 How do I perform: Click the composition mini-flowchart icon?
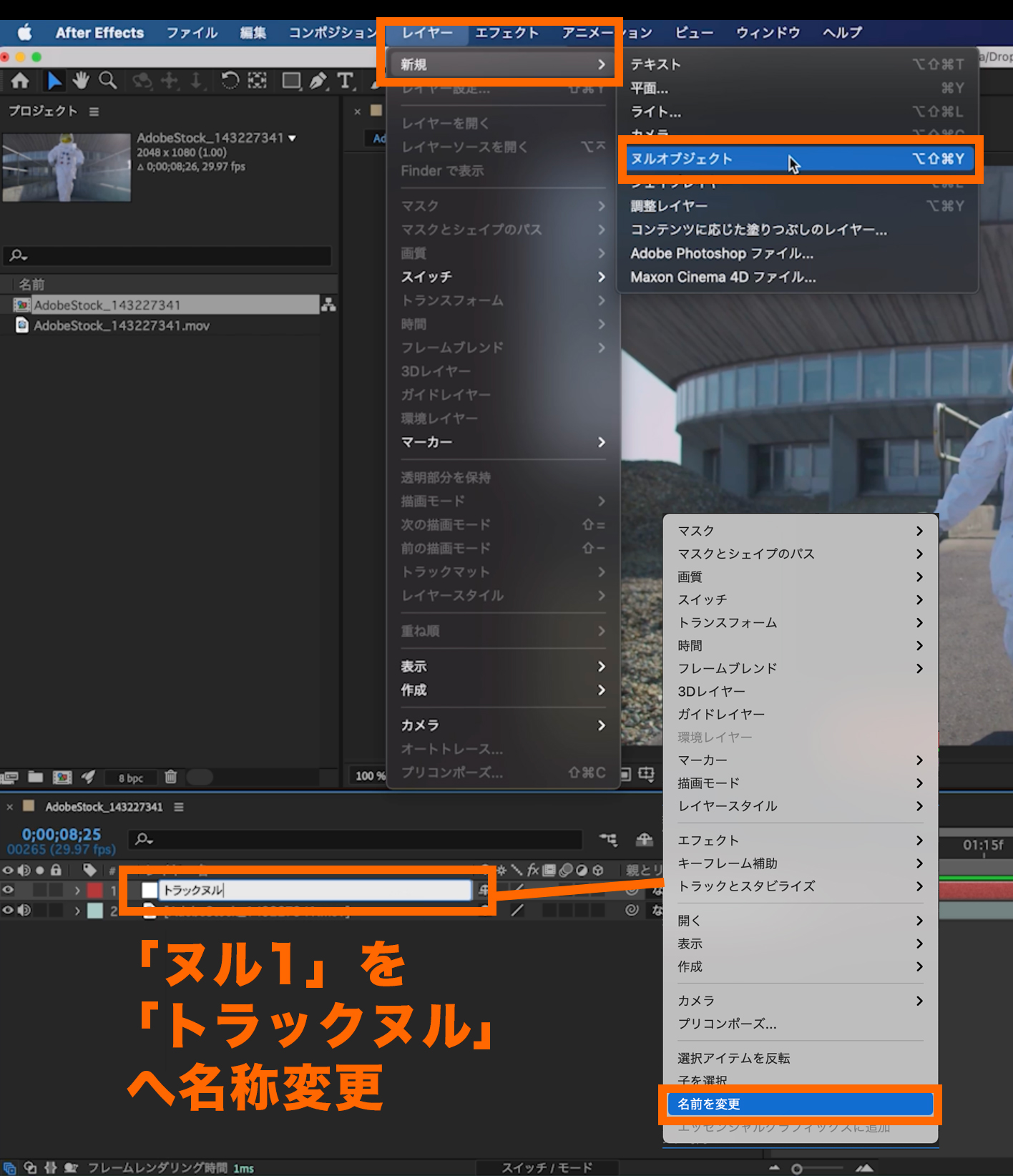click(x=609, y=839)
